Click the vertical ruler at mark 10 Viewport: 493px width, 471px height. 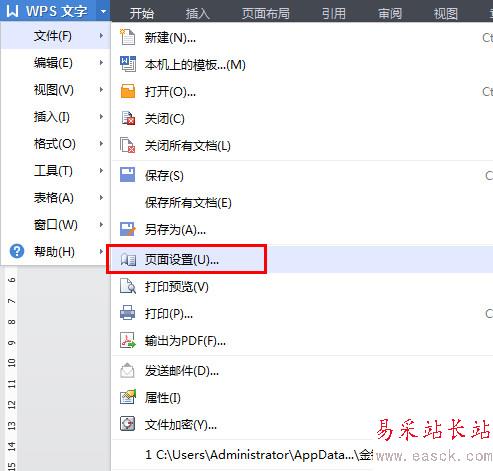pyautogui.click(x=12, y=362)
